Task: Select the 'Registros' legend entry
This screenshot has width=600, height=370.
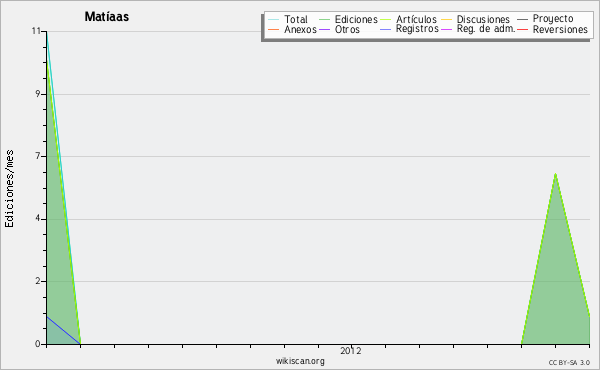Action: pos(417,29)
